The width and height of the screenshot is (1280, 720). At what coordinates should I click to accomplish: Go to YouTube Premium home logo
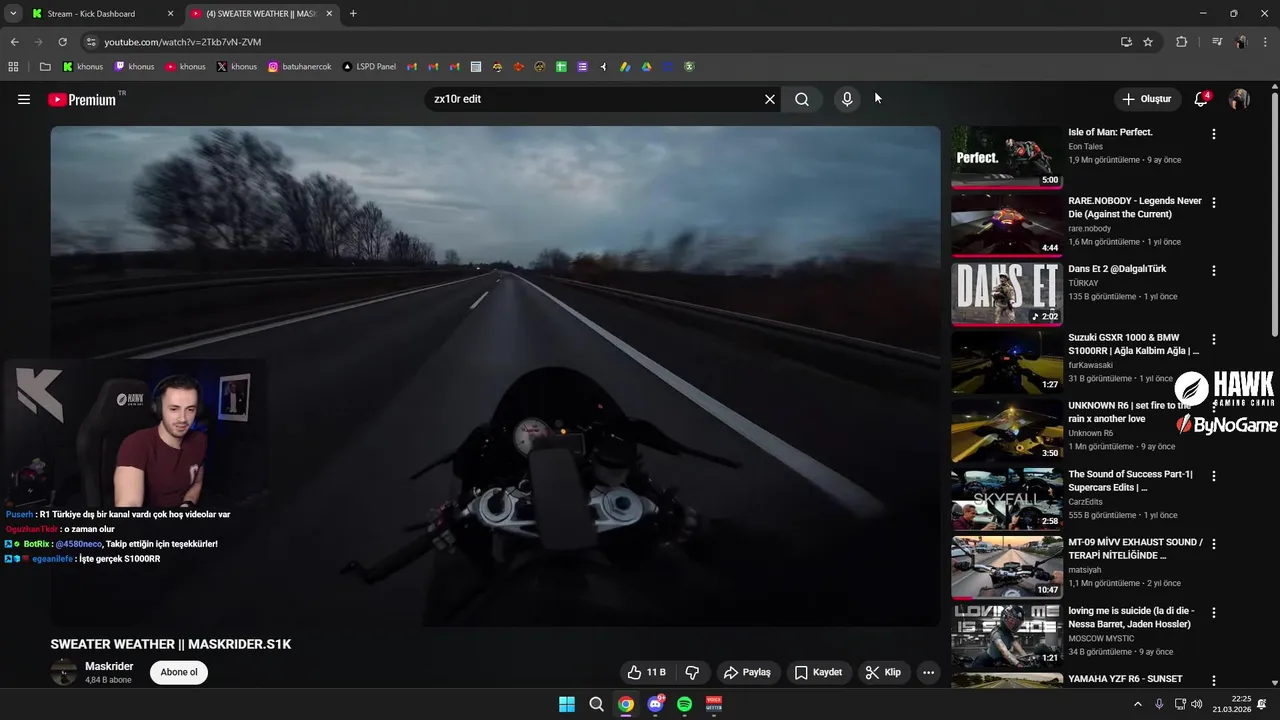(x=81, y=99)
